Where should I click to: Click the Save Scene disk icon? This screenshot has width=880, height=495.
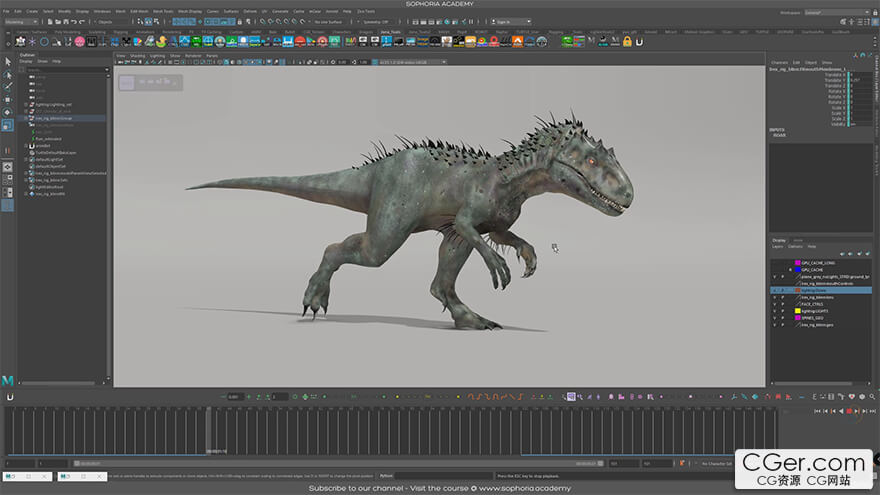pyautogui.click(x=66, y=22)
